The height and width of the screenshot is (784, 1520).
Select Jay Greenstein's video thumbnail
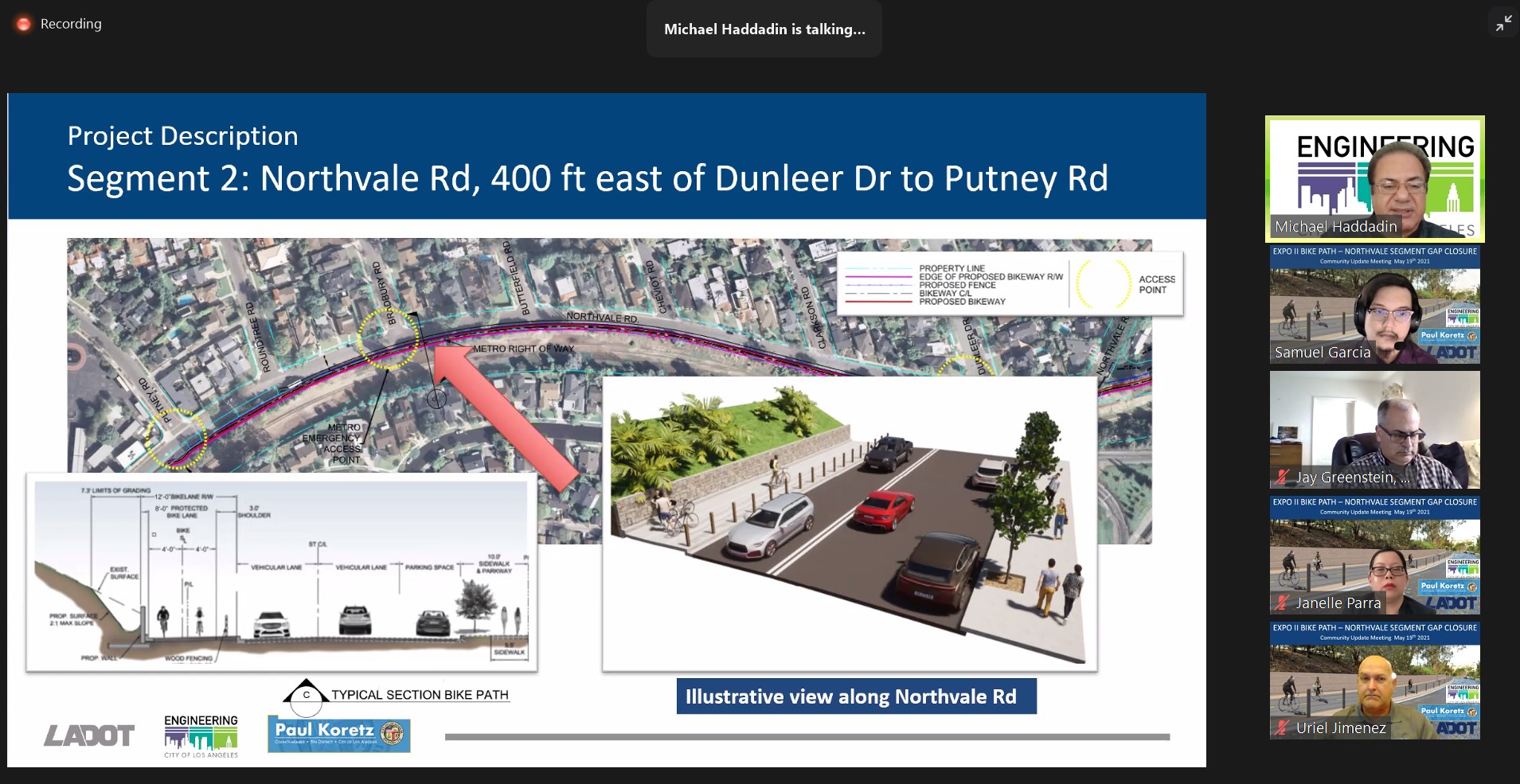coord(1374,430)
